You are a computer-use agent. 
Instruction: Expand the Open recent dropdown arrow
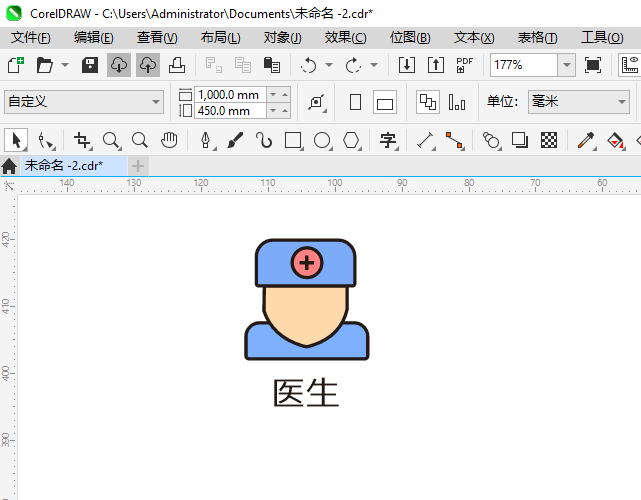(65, 65)
